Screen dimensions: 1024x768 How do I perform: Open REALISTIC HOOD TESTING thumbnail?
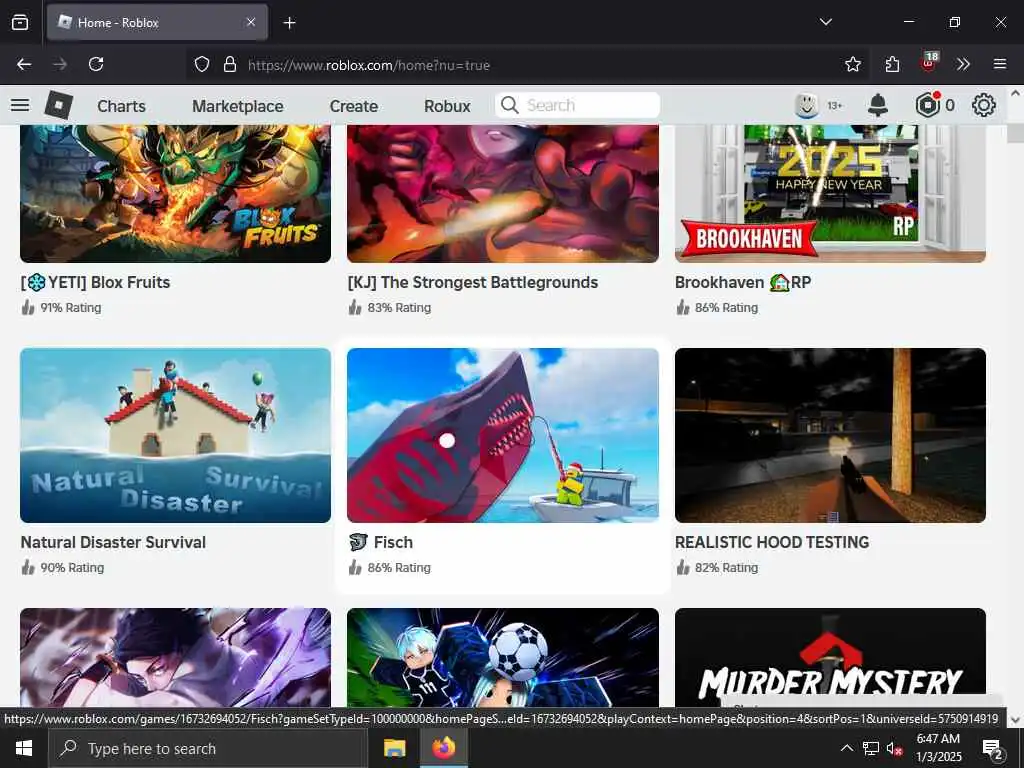pyautogui.click(x=830, y=435)
